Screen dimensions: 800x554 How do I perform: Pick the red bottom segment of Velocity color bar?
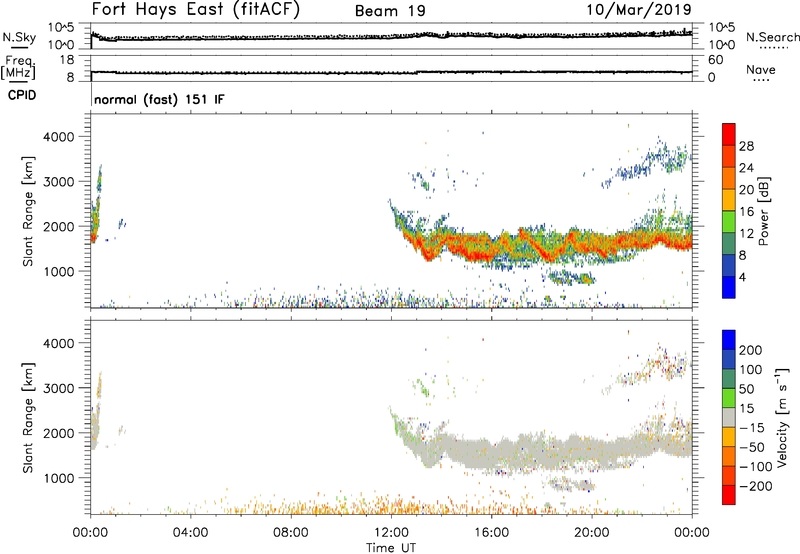click(x=729, y=495)
